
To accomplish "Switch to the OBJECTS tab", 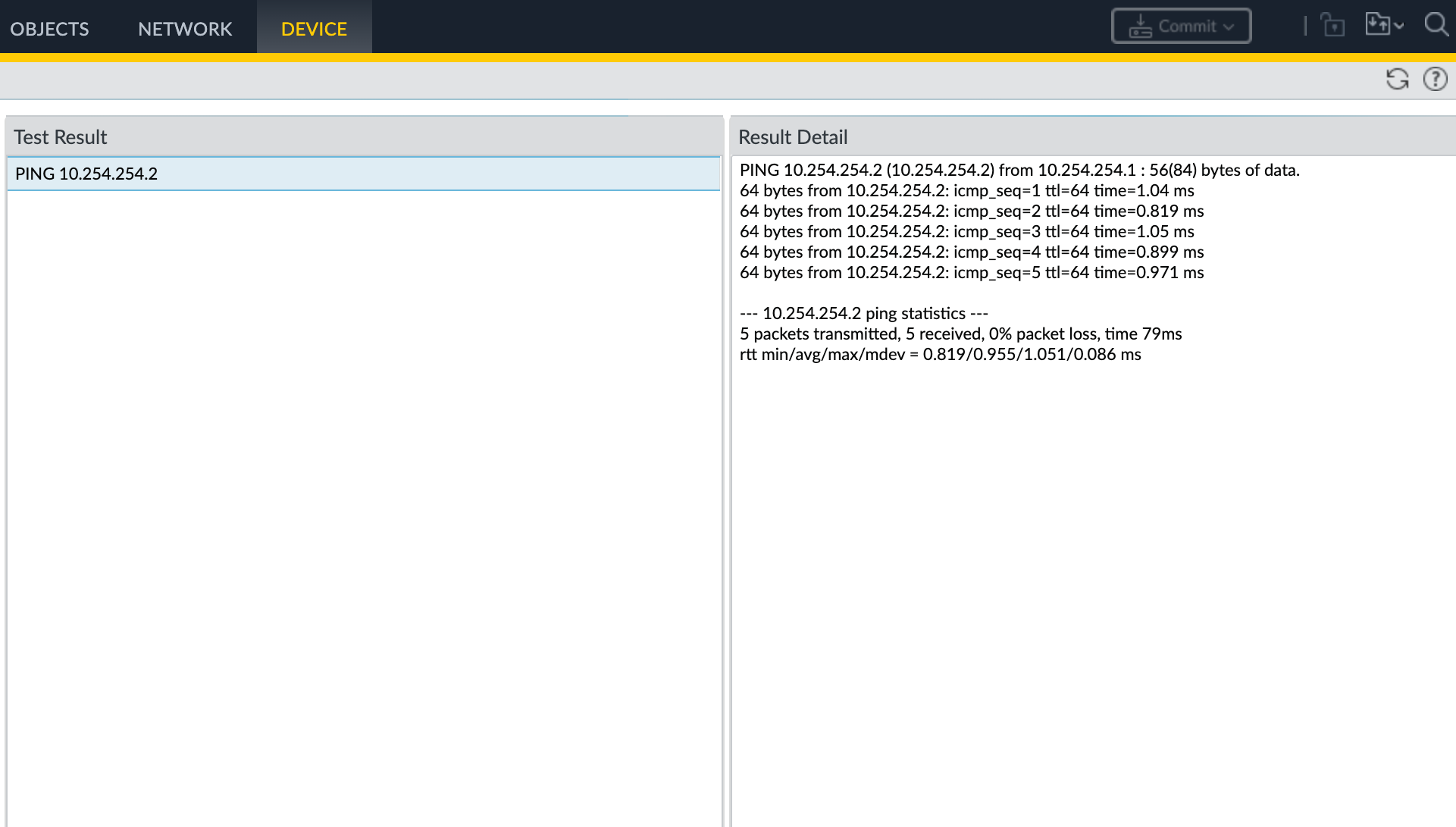I will (x=49, y=29).
